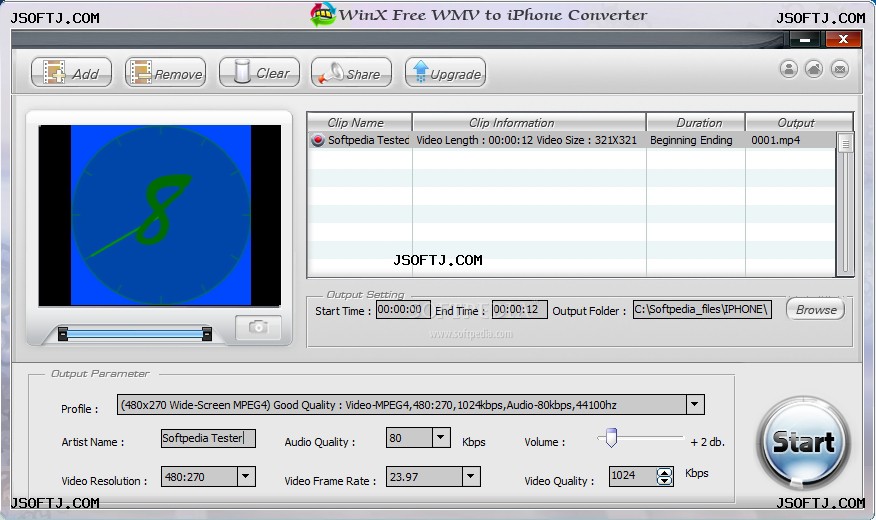Expand the Video Resolution dropdown
This screenshot has width=876, height=520.
coord(246,476)
